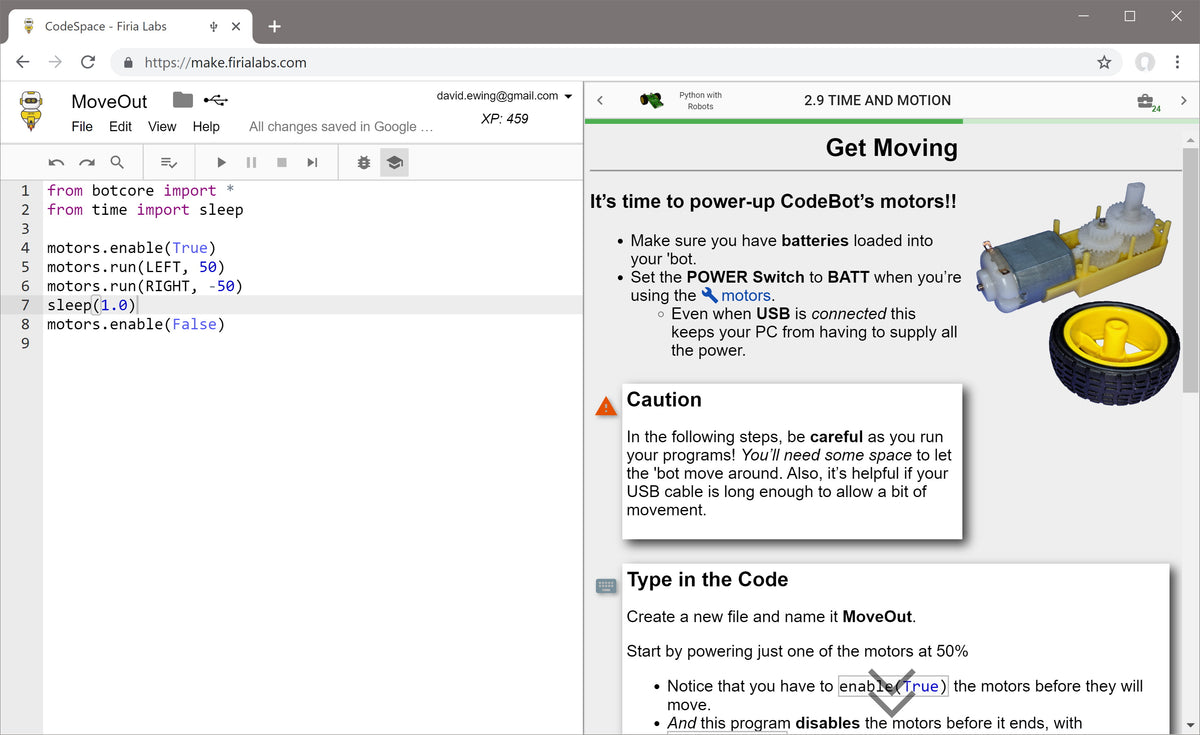Open the toolbox icon with 24 badge
The height and width of the screenshot is (735, 1200).
[1146, 101]
